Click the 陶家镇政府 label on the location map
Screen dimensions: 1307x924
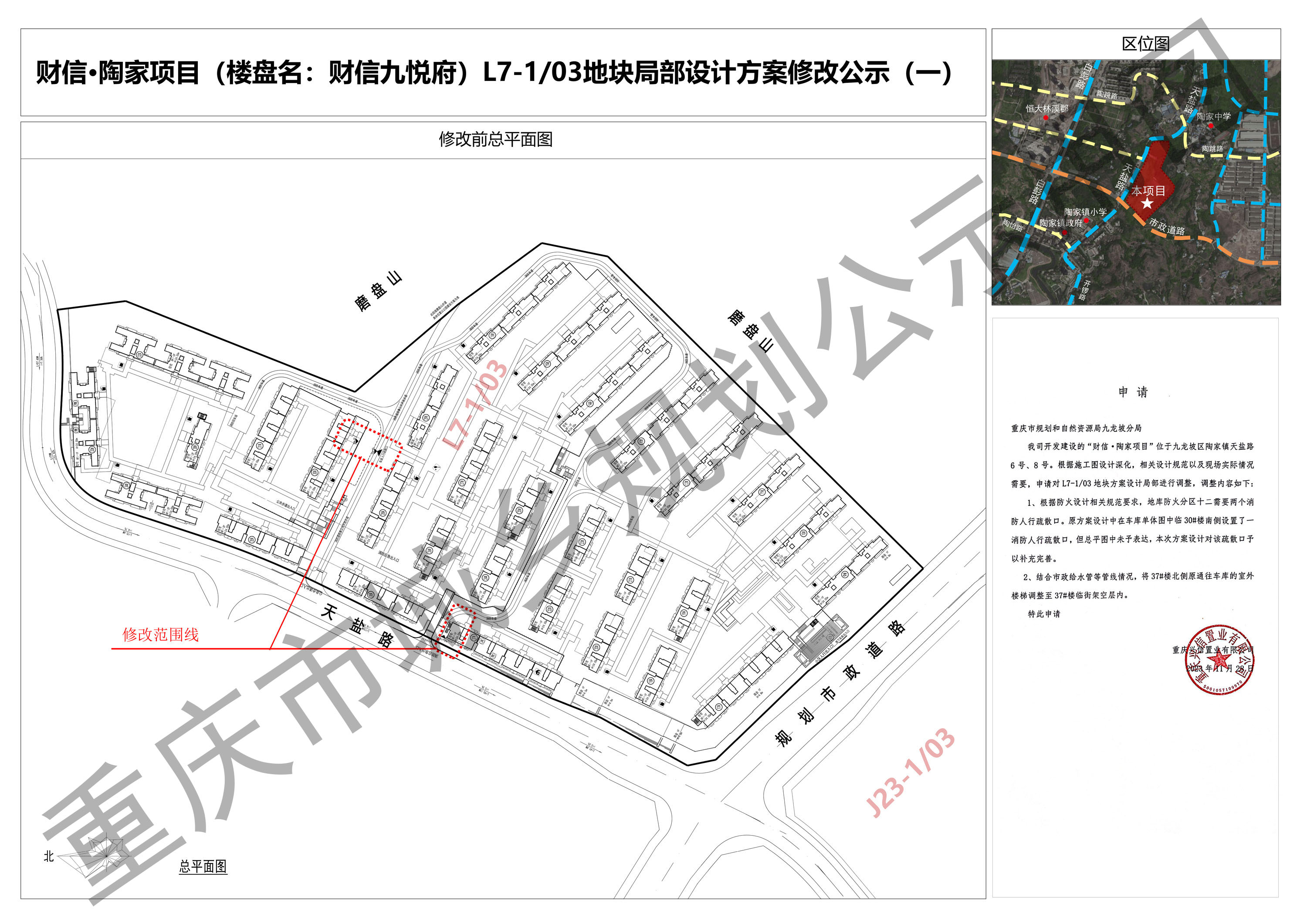(1060, 223)
